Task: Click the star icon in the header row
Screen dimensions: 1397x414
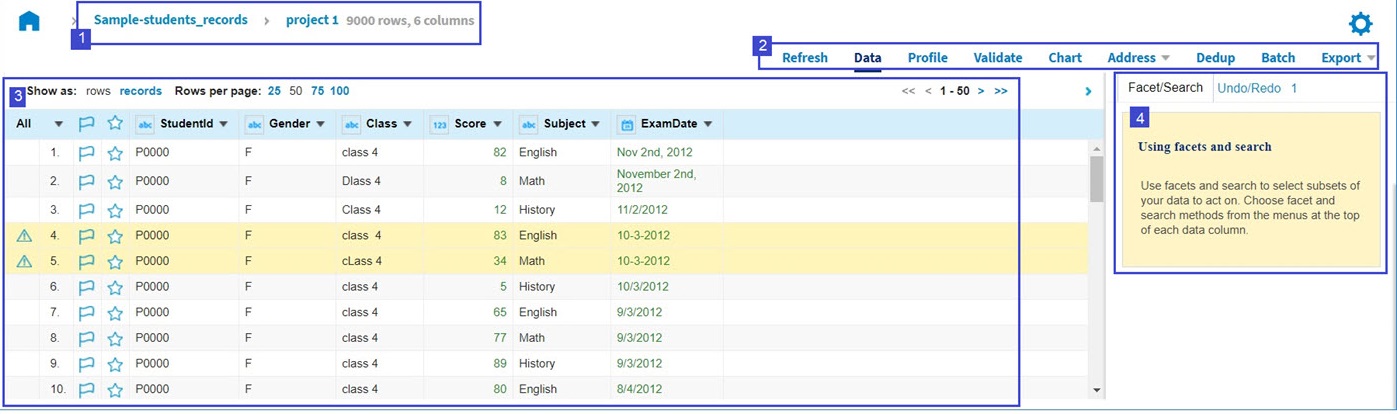Action: click(115, 124)
